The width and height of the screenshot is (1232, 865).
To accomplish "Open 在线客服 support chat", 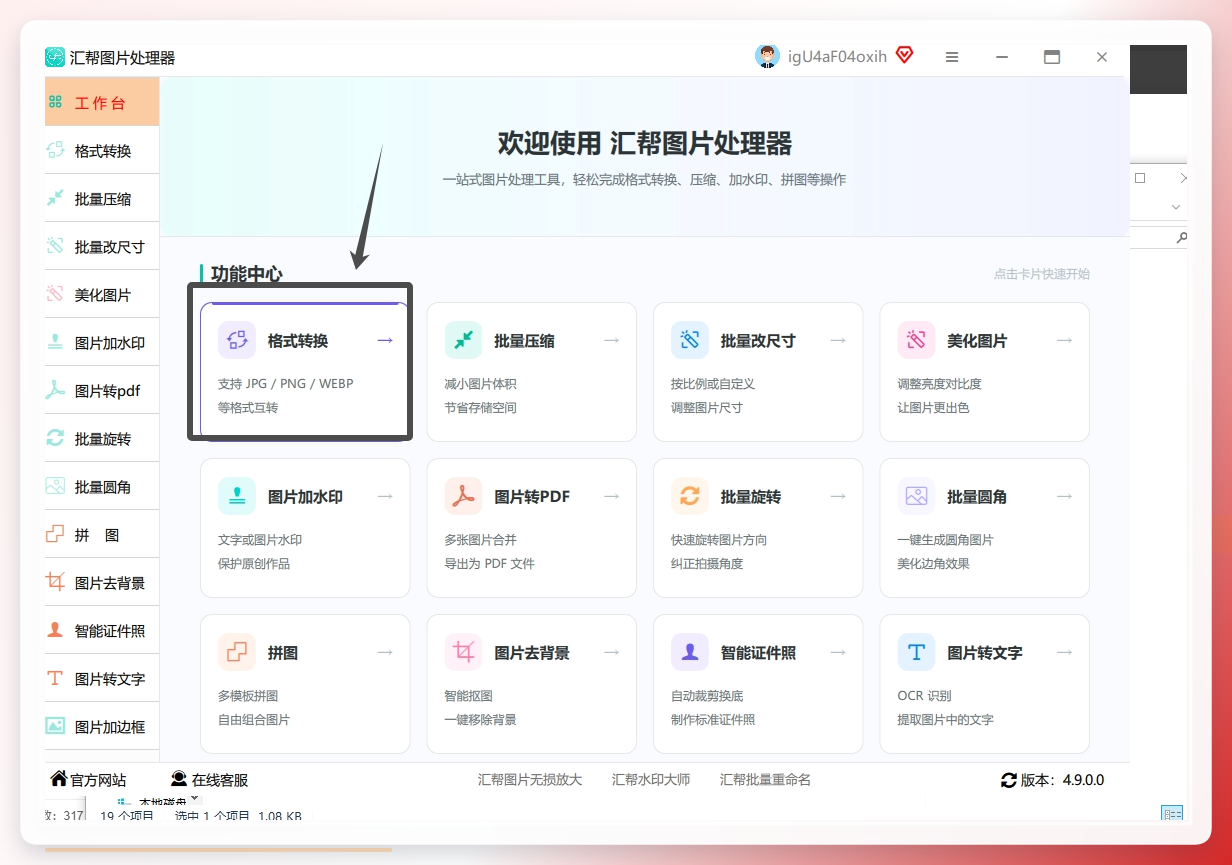I will tap(209, 780).
